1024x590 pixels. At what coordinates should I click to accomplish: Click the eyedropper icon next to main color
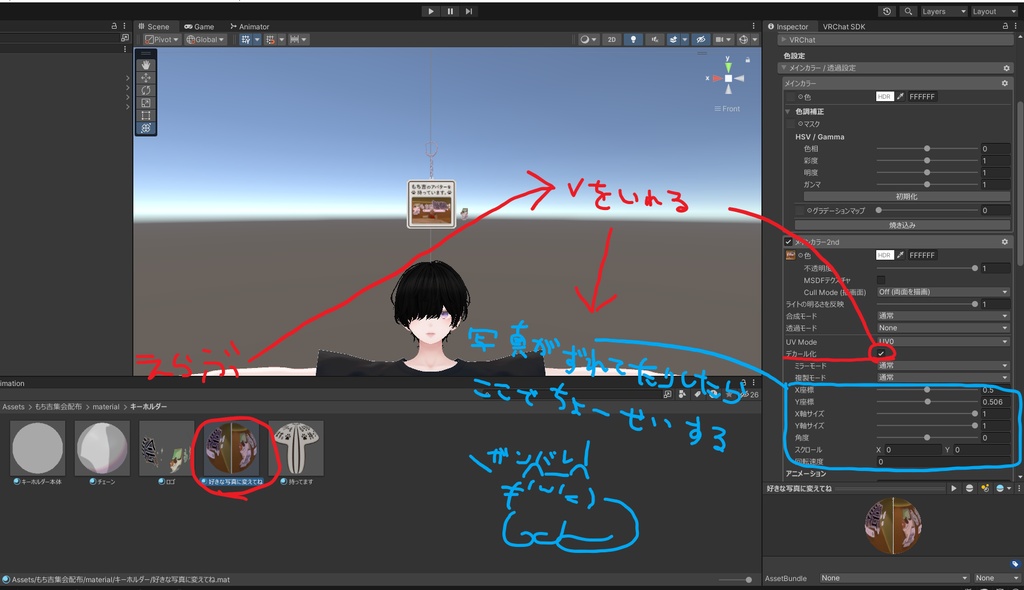900,96
